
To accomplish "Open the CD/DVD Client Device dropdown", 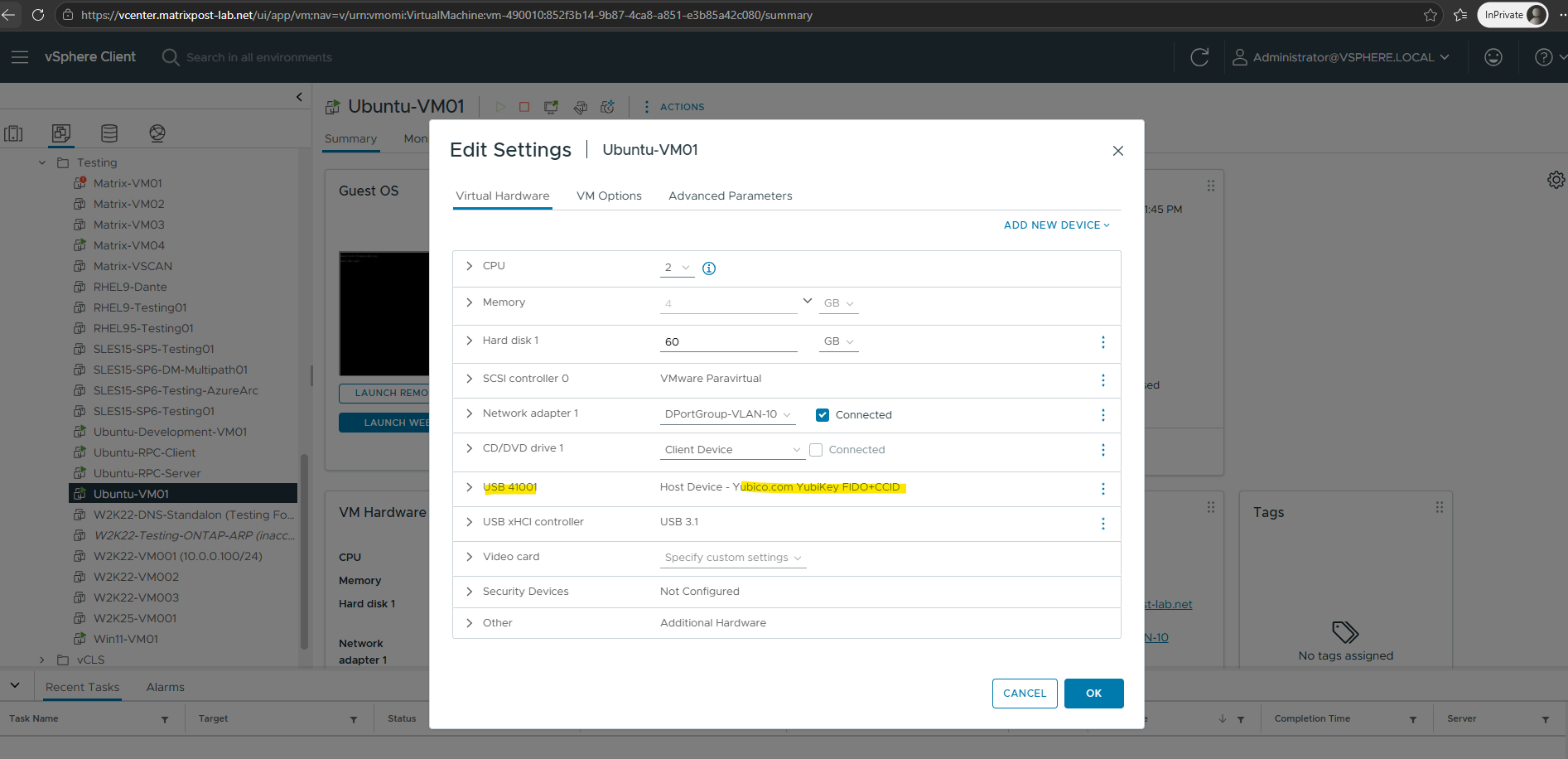I will tap(732, 450).
